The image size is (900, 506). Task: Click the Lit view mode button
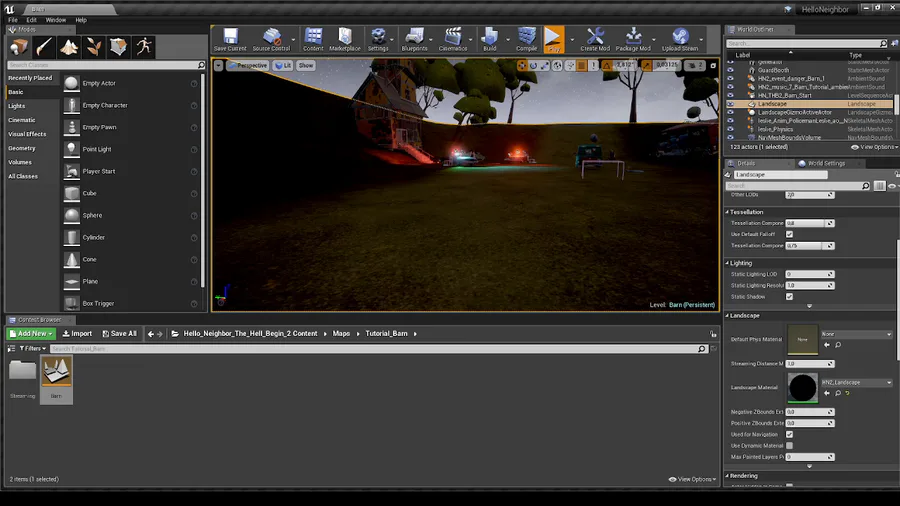283,65
